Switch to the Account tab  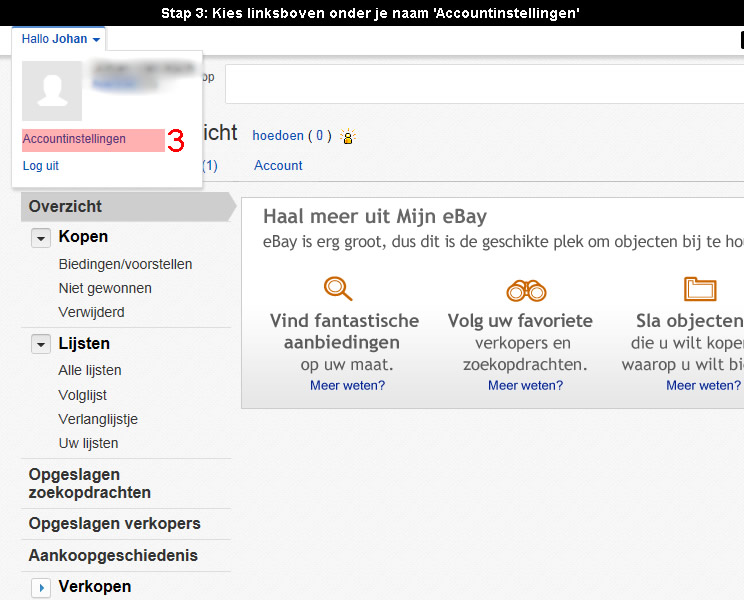pyautogui.click(x=278, y=166)
